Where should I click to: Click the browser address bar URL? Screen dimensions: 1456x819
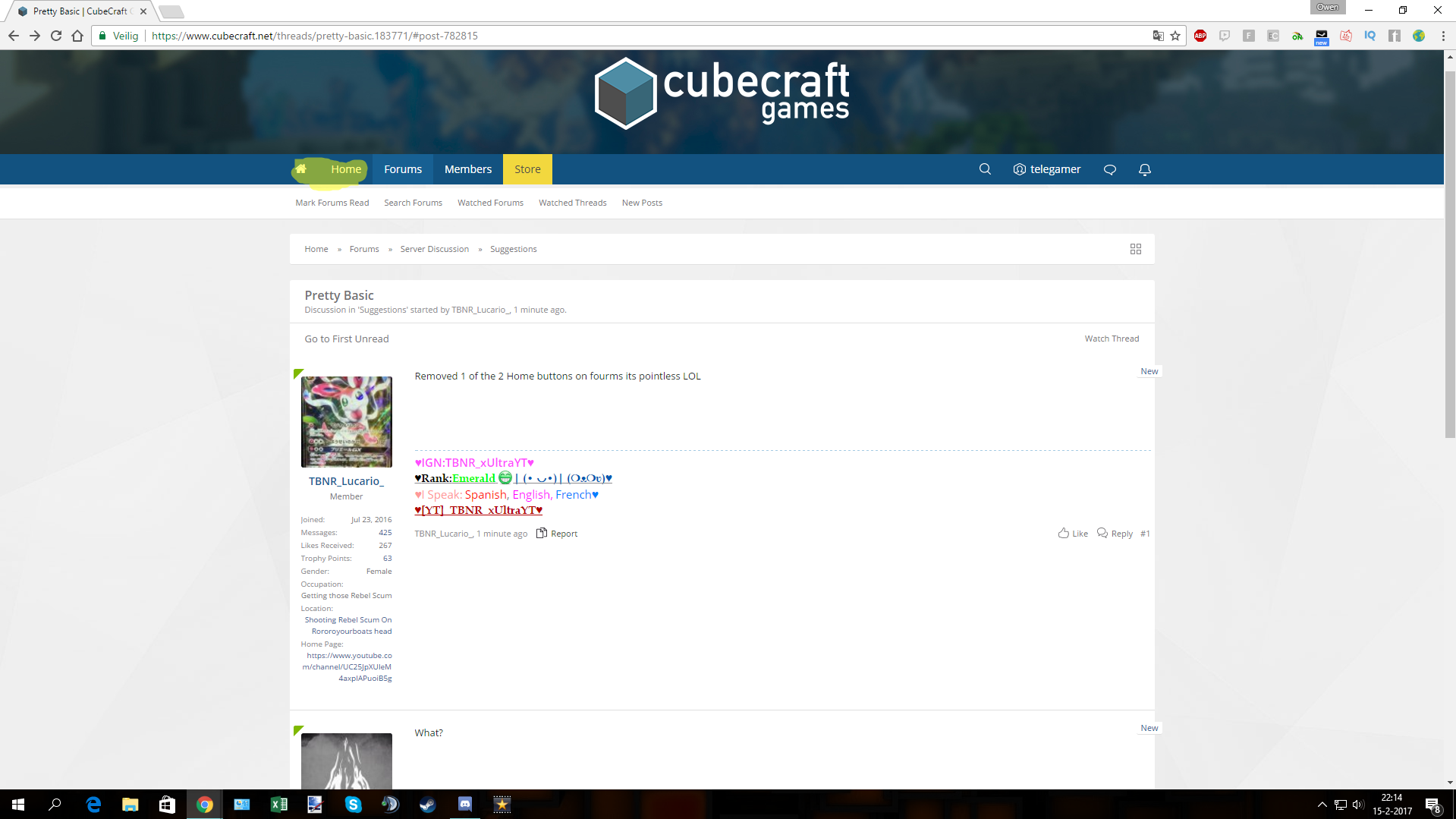point(314,36)
